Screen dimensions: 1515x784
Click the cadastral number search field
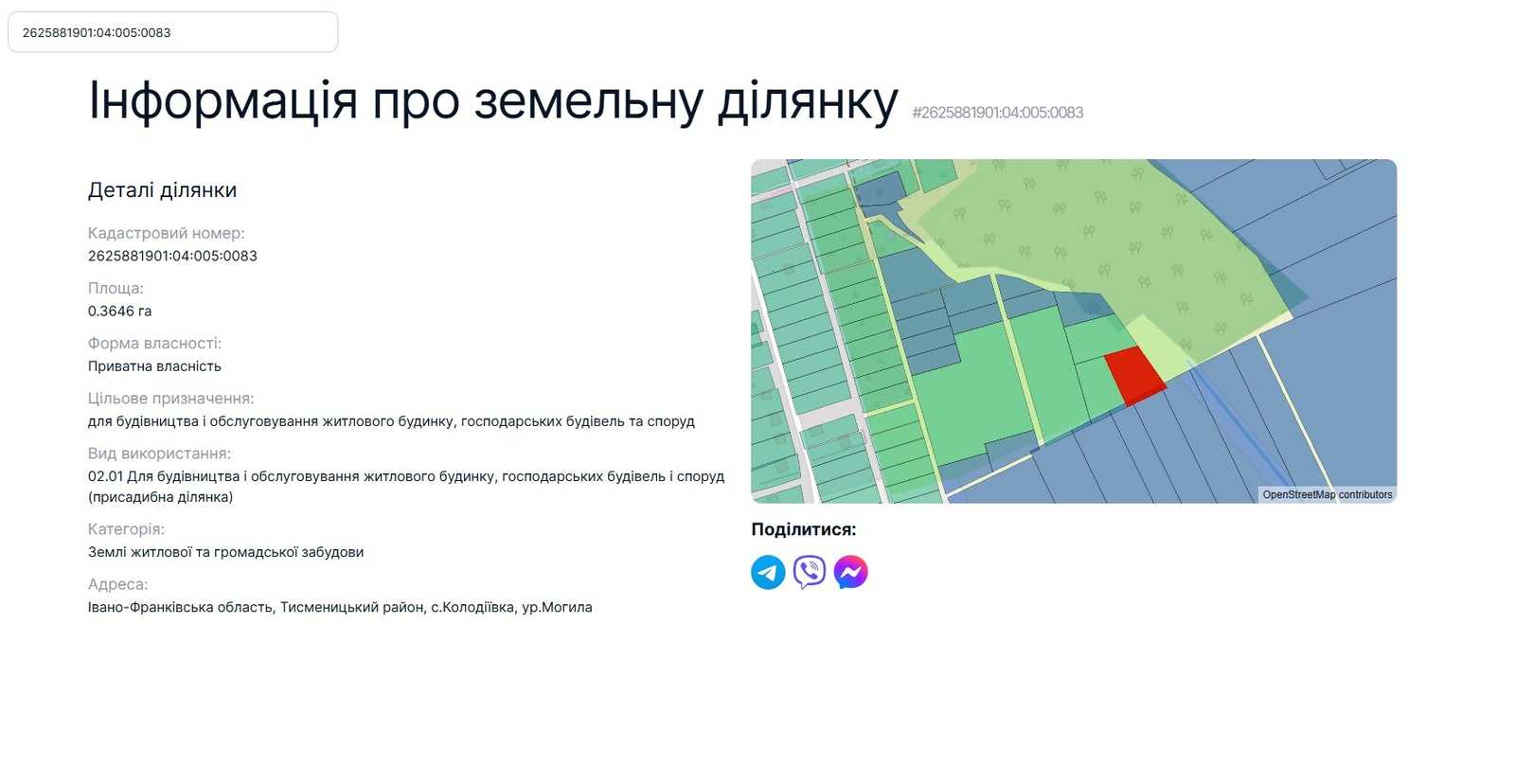pos(173,32)
